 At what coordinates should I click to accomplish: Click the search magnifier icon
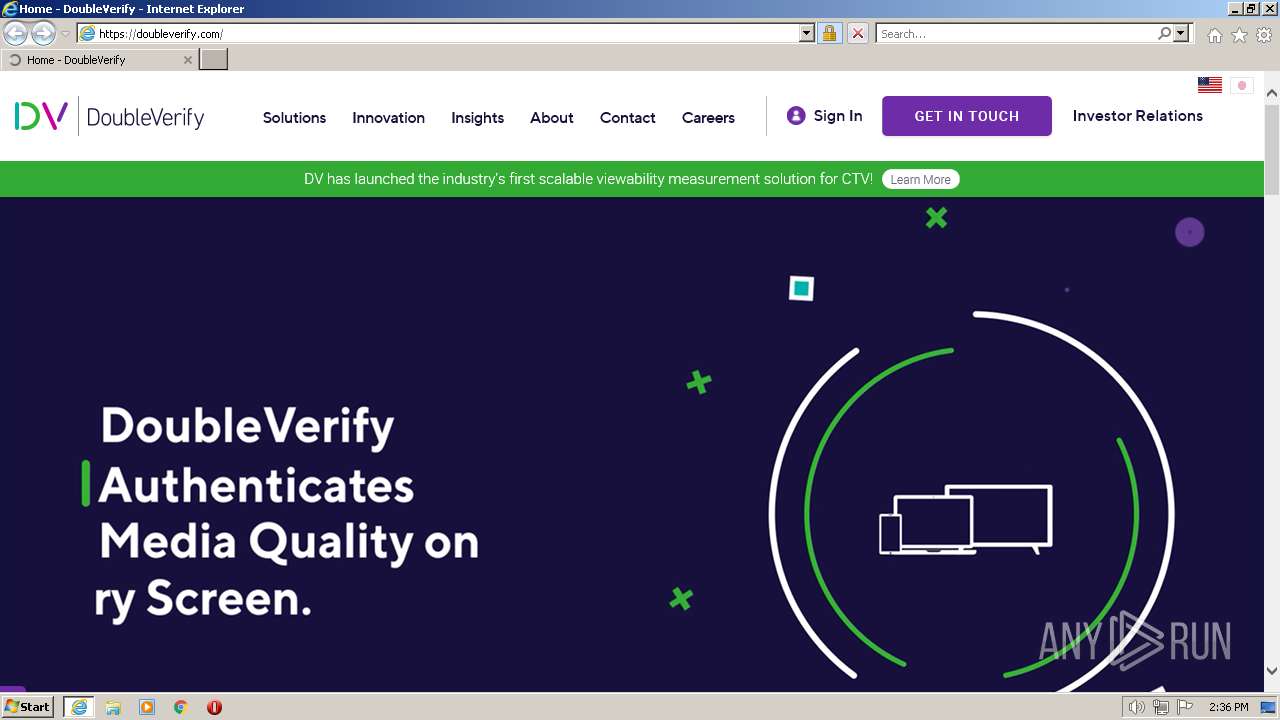point(1164,34)
